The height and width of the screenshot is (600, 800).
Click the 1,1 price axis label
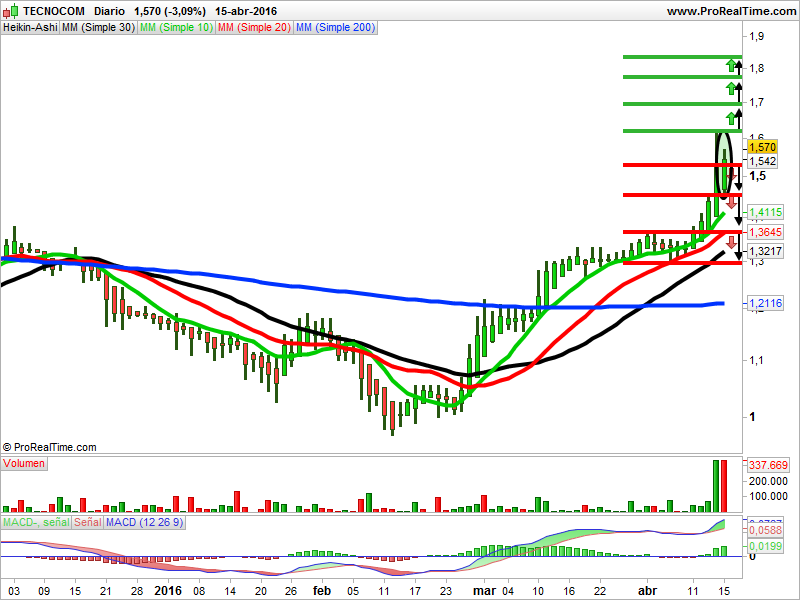point(757,360)
